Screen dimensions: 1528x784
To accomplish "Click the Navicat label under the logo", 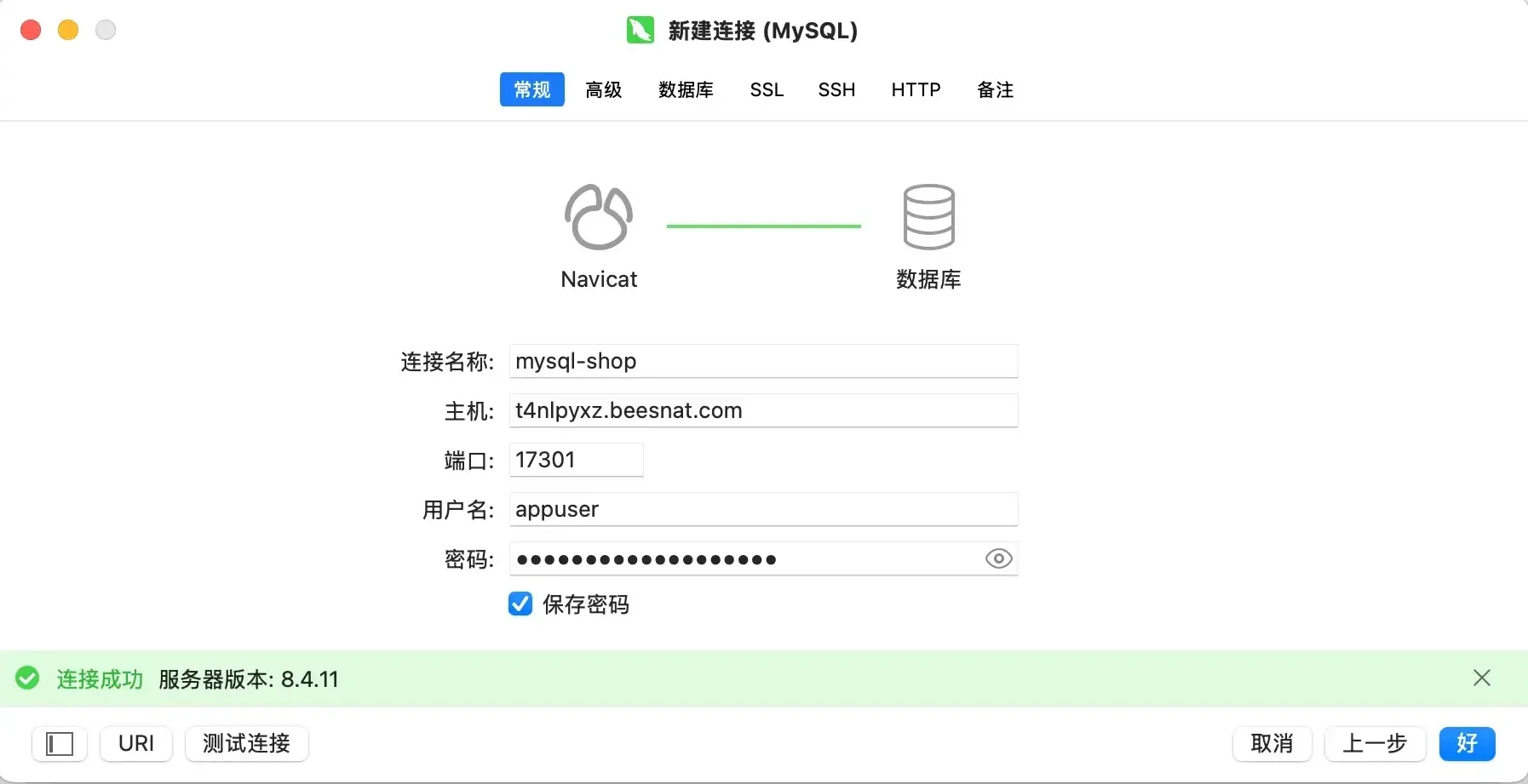I will pos(599,279).
